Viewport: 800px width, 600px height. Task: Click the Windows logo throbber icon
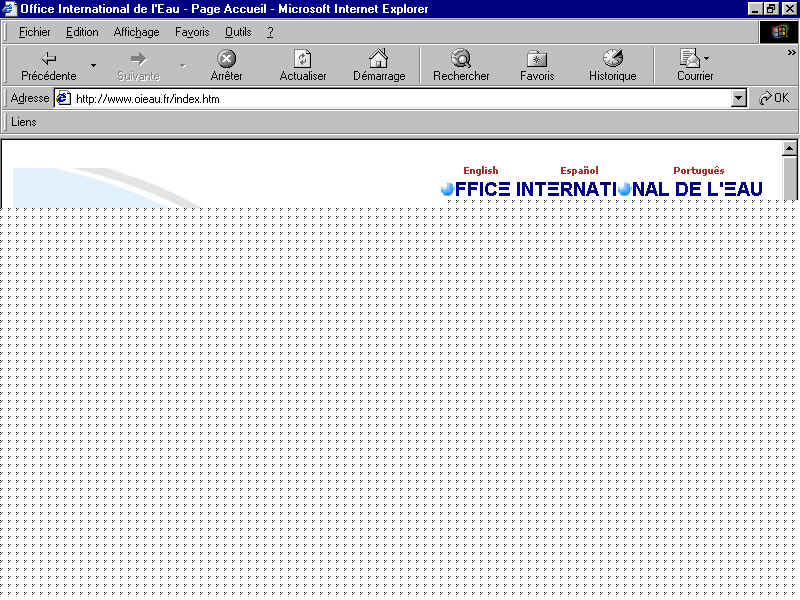click(x=778, y=32)
